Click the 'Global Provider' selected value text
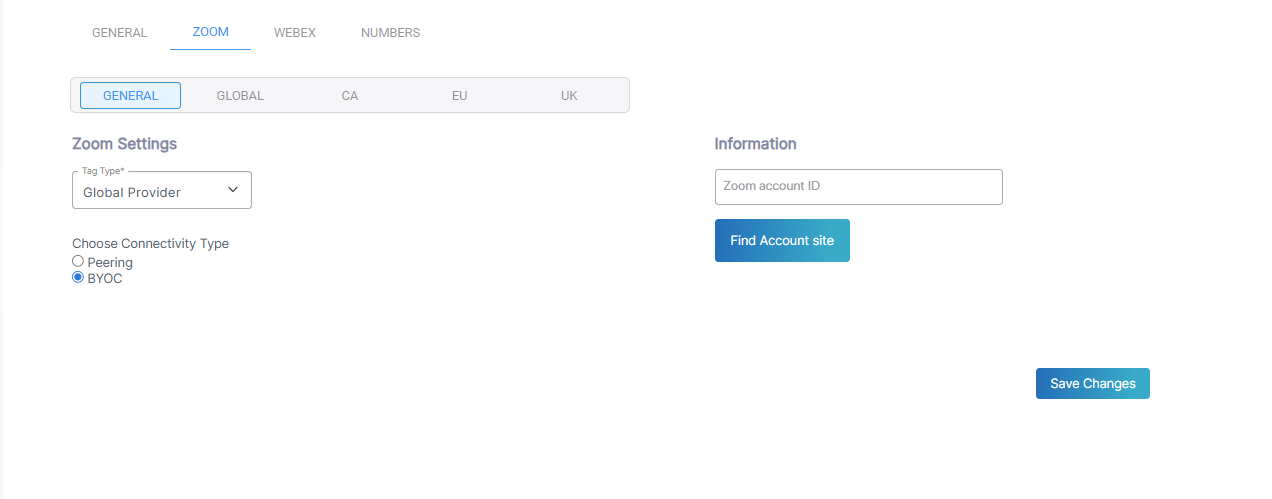The height and width of the screenshot is (499, 1272). (132, 192)
